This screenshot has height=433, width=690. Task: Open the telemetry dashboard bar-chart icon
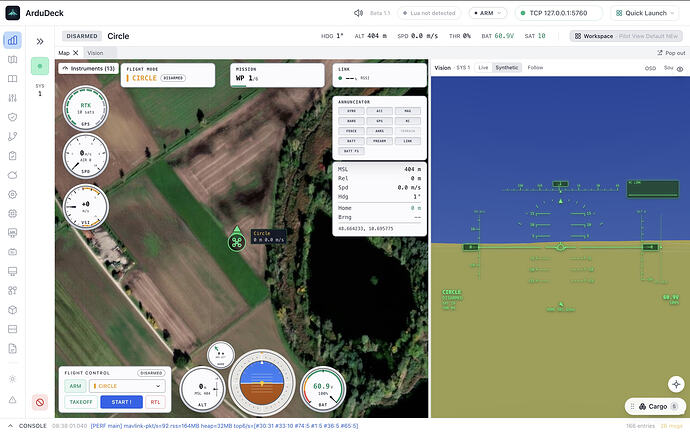12,40
